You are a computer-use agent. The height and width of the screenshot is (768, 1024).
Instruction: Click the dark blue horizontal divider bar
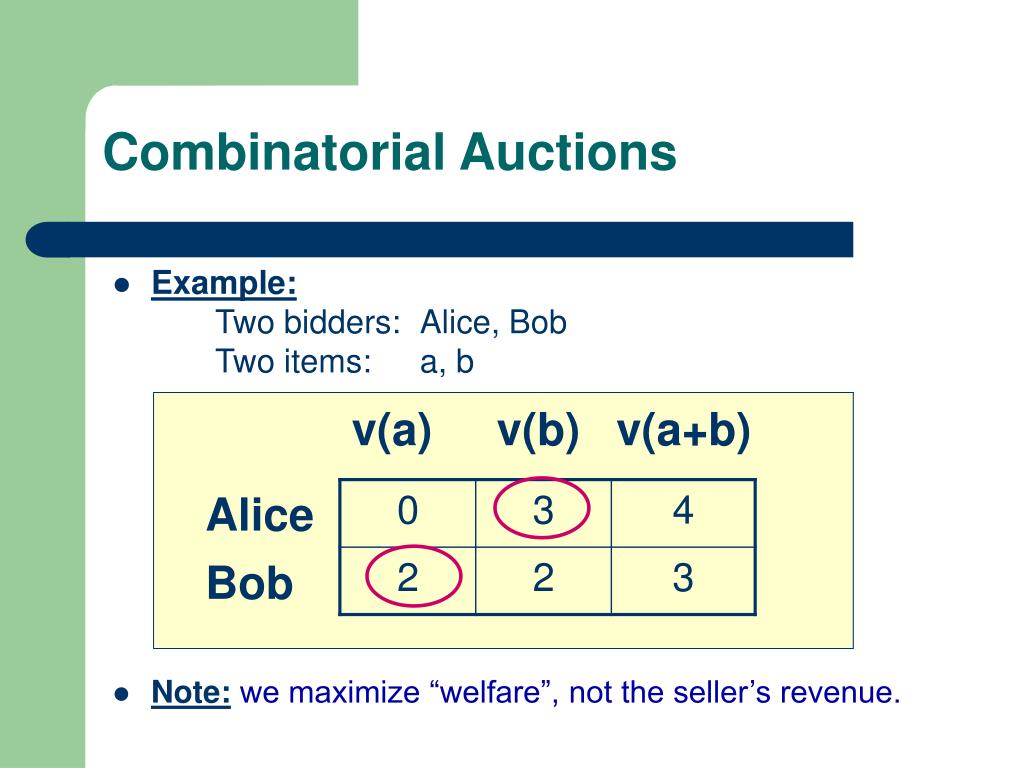pos(440,240)
